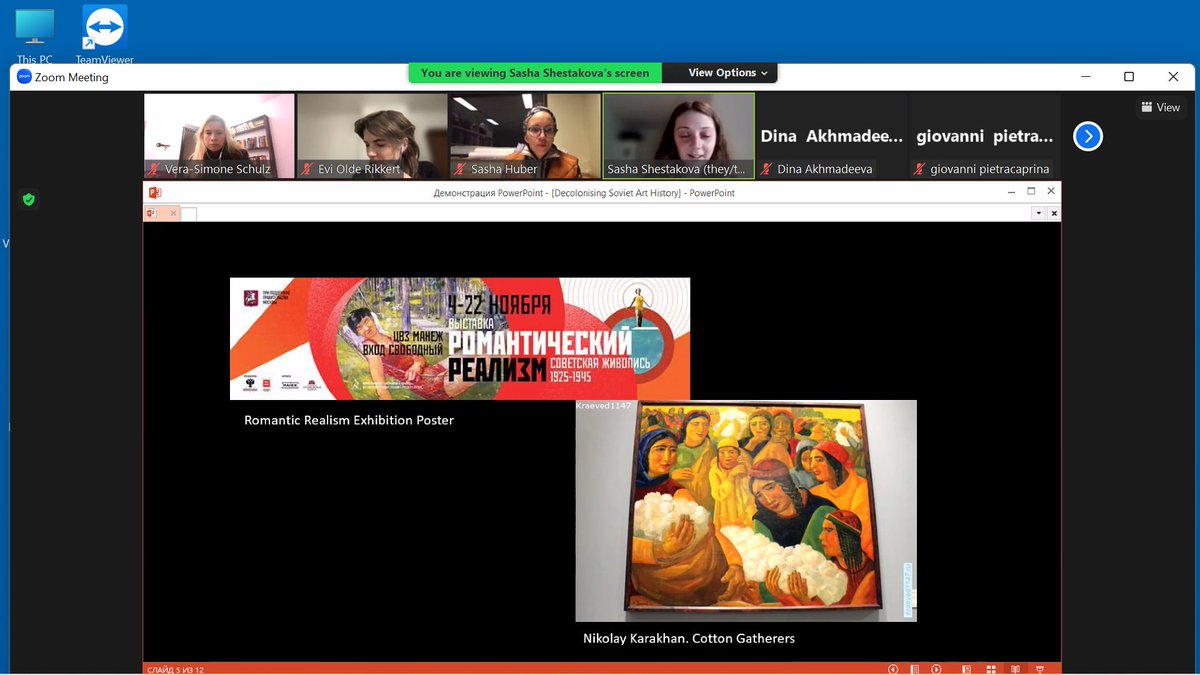The image size is (1200, 675).
Task: Toggle Dina Akhmadeeva's muted mic icon
Action: tap(765, 169)
